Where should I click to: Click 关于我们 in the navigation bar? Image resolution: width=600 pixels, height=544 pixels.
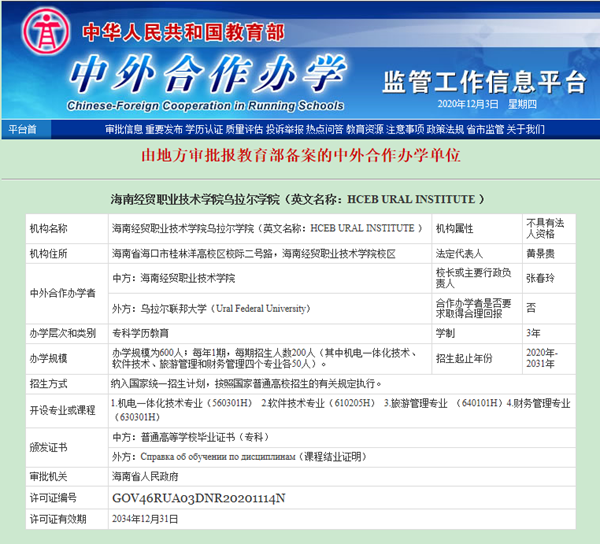tap(526, 129)
